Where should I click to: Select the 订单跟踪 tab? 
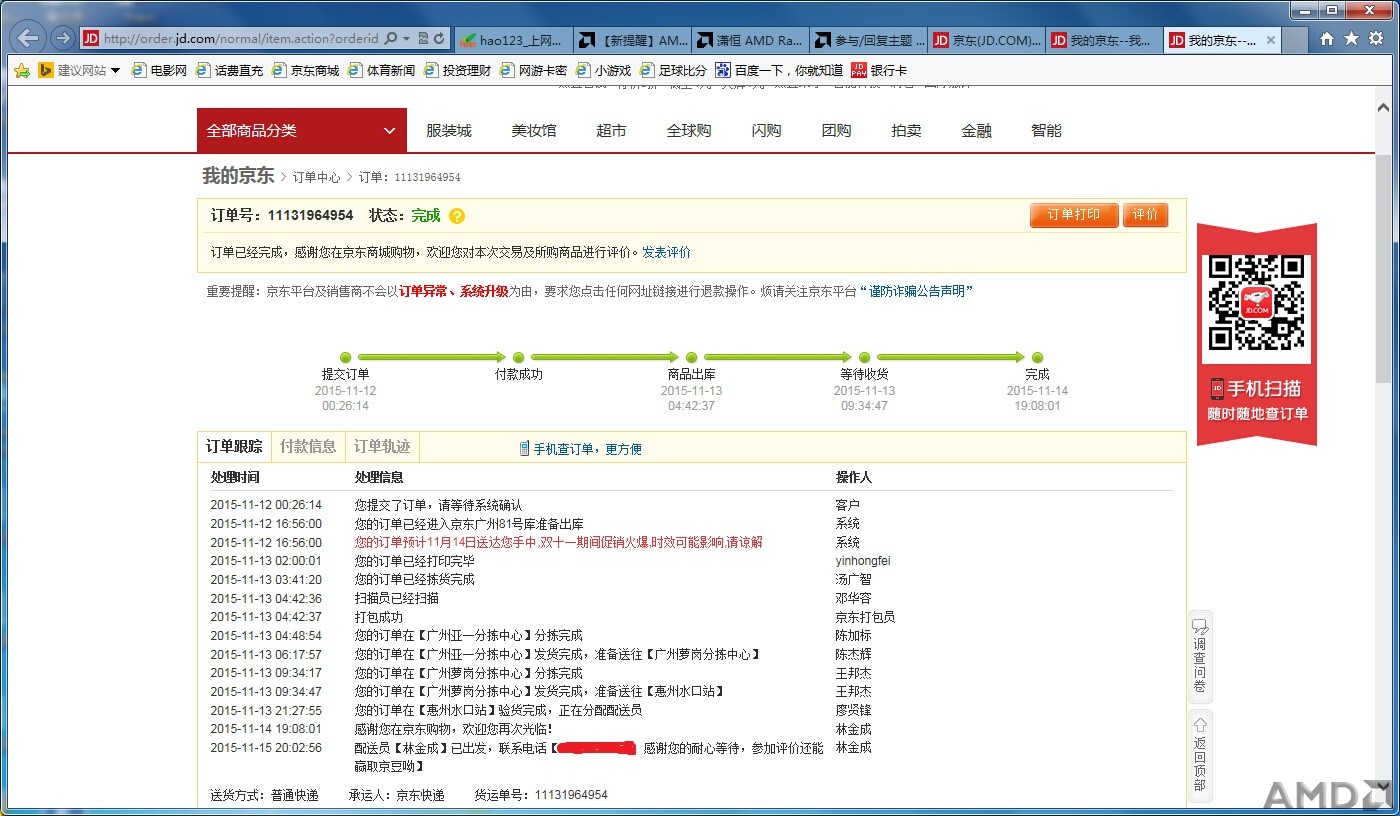click(x=234, y=447)
